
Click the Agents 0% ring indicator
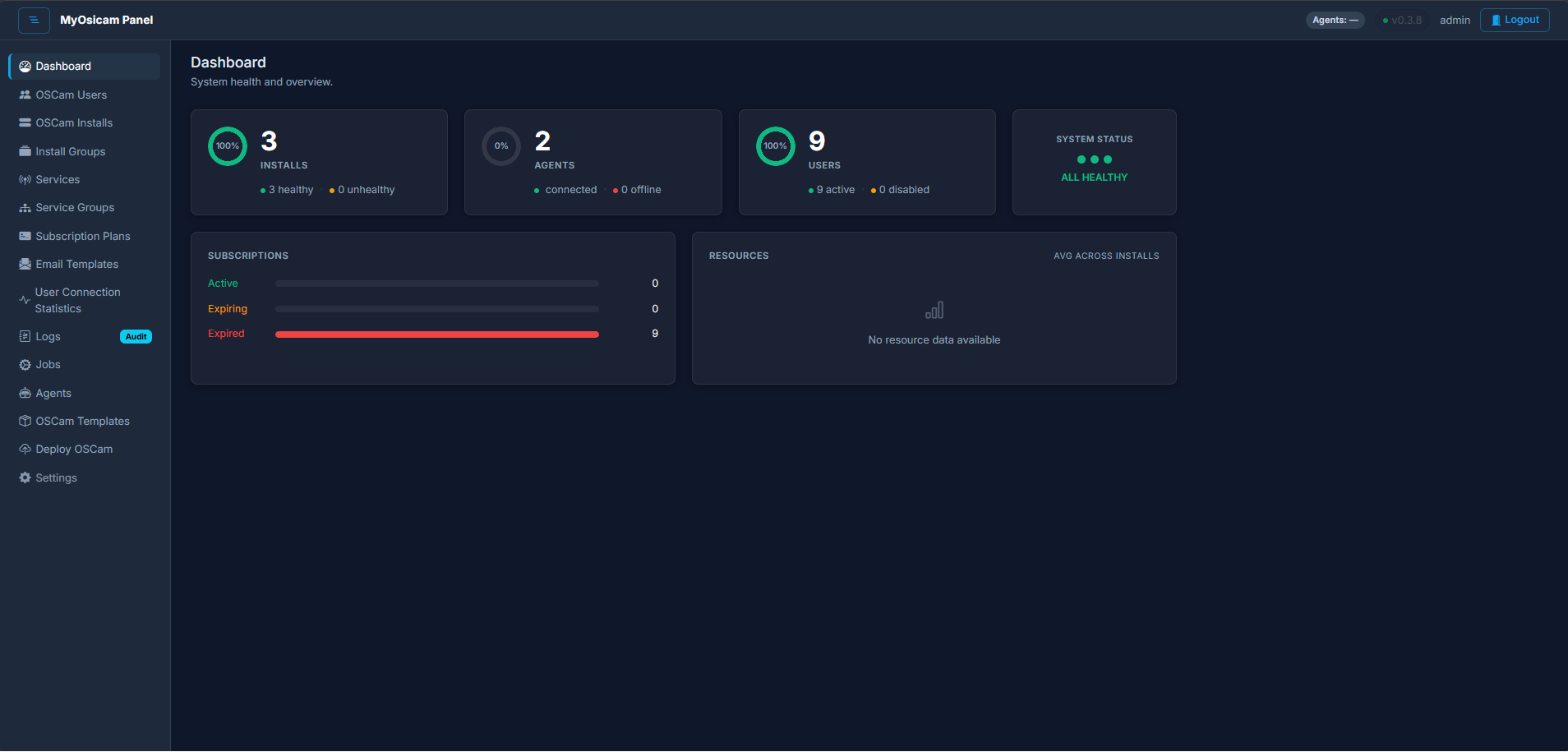pos(501,146)
